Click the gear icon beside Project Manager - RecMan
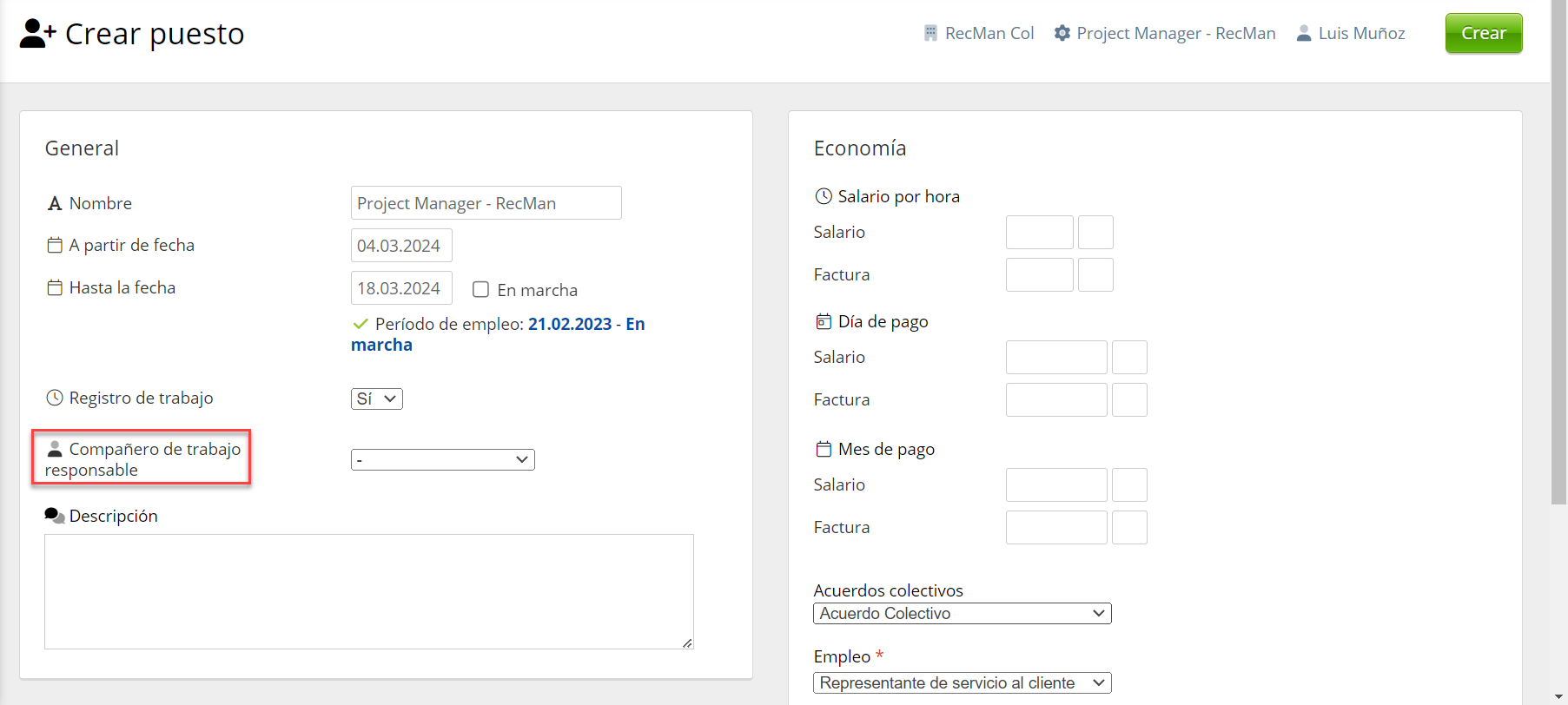Image resolution: width=1568 pixels, height=705 pixels. coord(1062,34)
